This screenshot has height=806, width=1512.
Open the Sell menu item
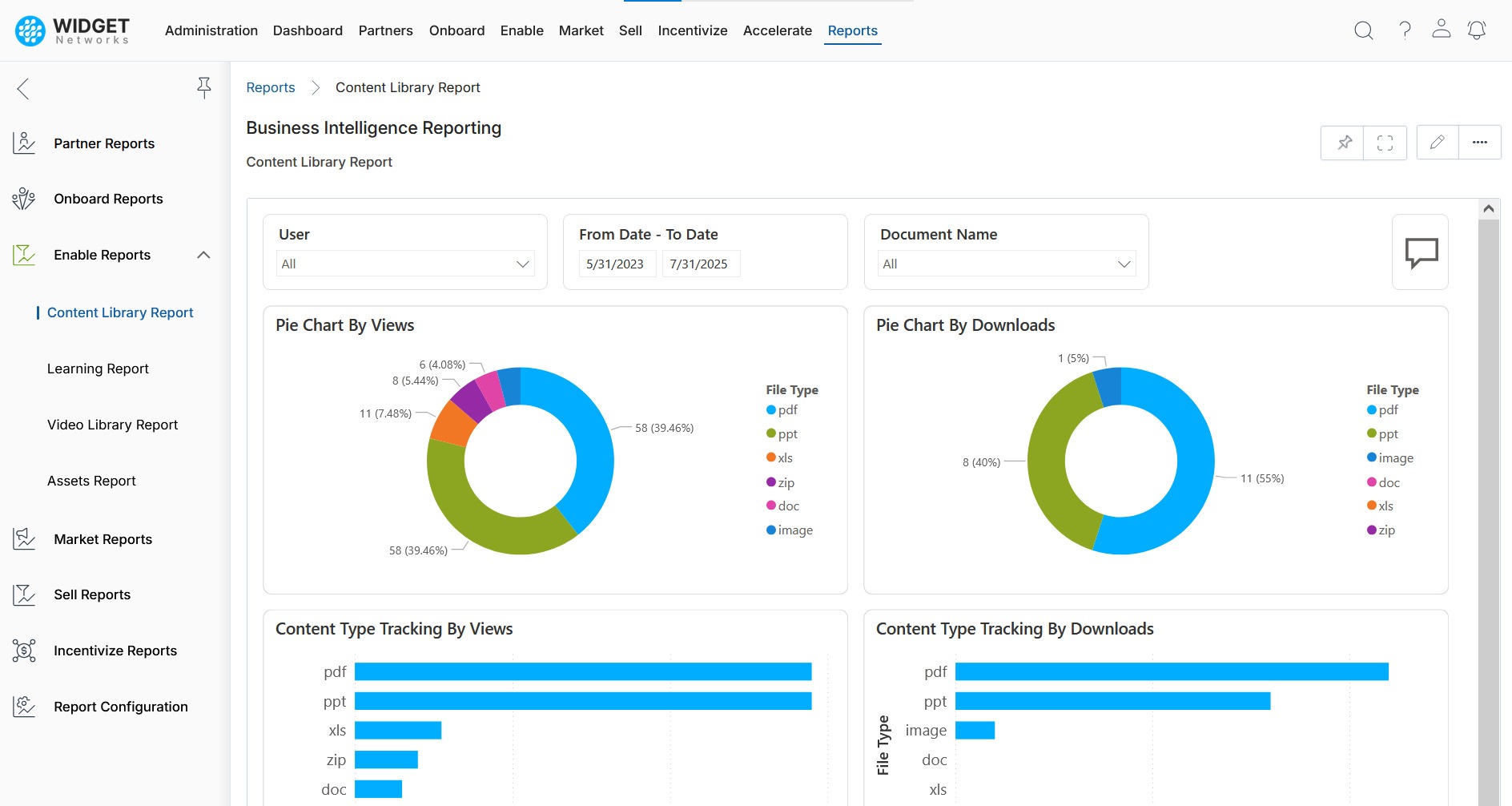point(630,30)
